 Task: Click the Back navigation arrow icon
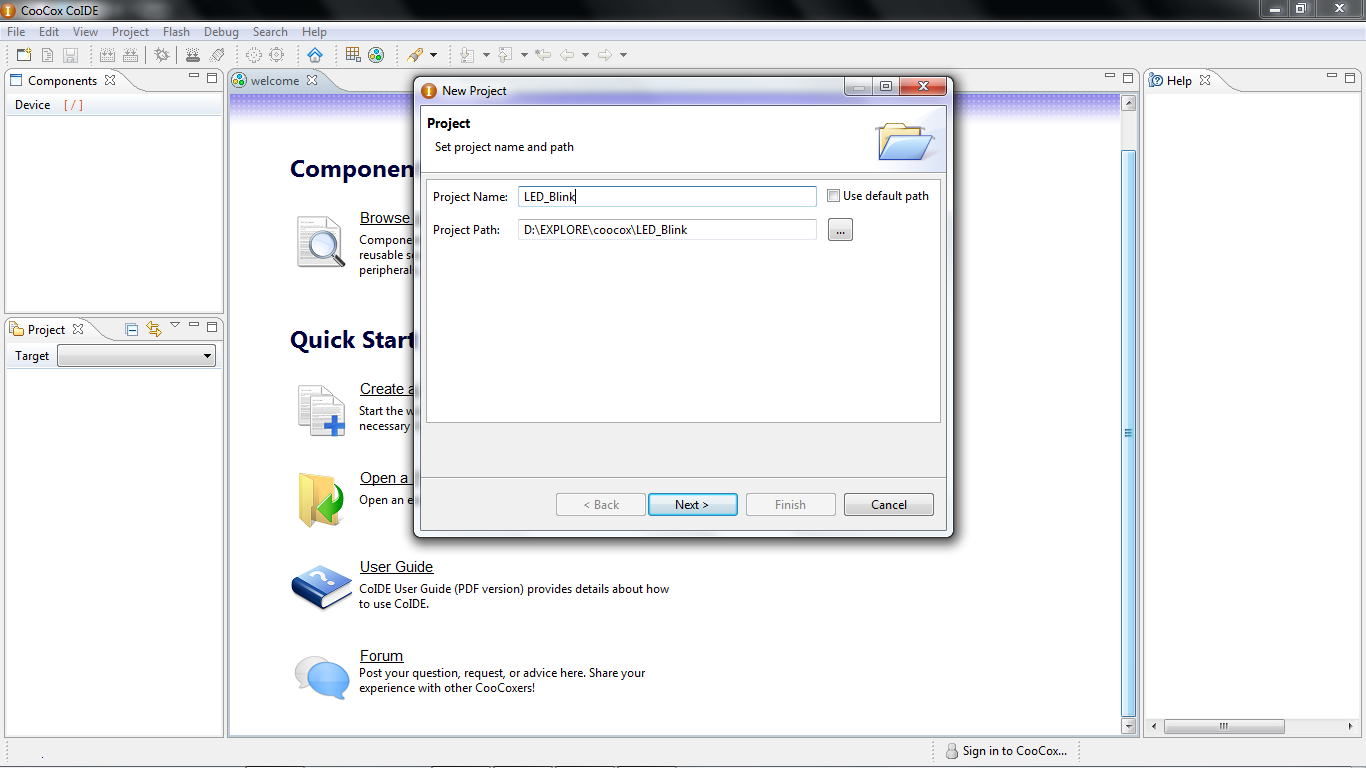coord(567,55)
